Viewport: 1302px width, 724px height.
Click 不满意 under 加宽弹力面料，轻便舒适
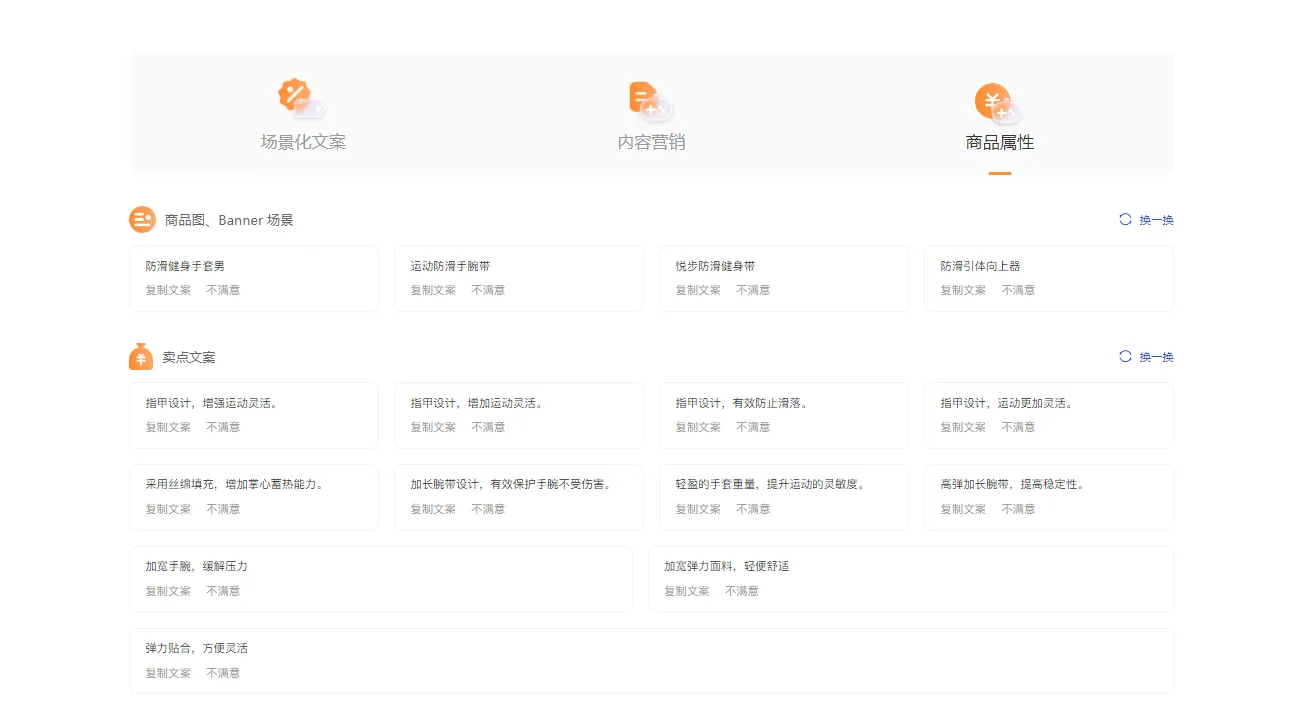742,591
